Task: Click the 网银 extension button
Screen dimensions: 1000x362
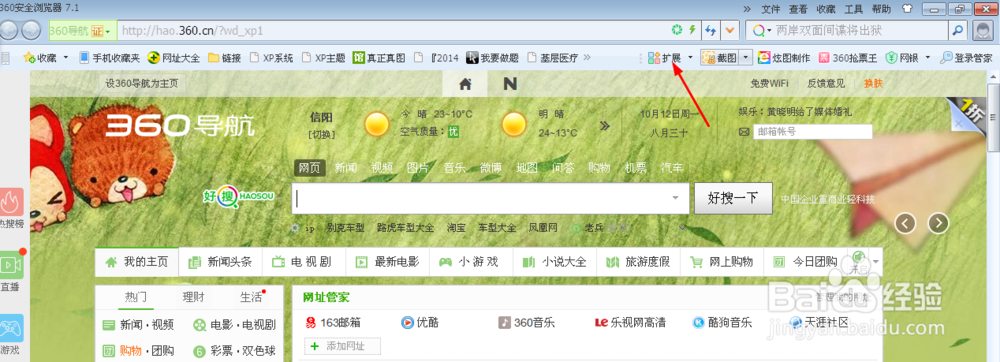Action: (x=902, y=58)
